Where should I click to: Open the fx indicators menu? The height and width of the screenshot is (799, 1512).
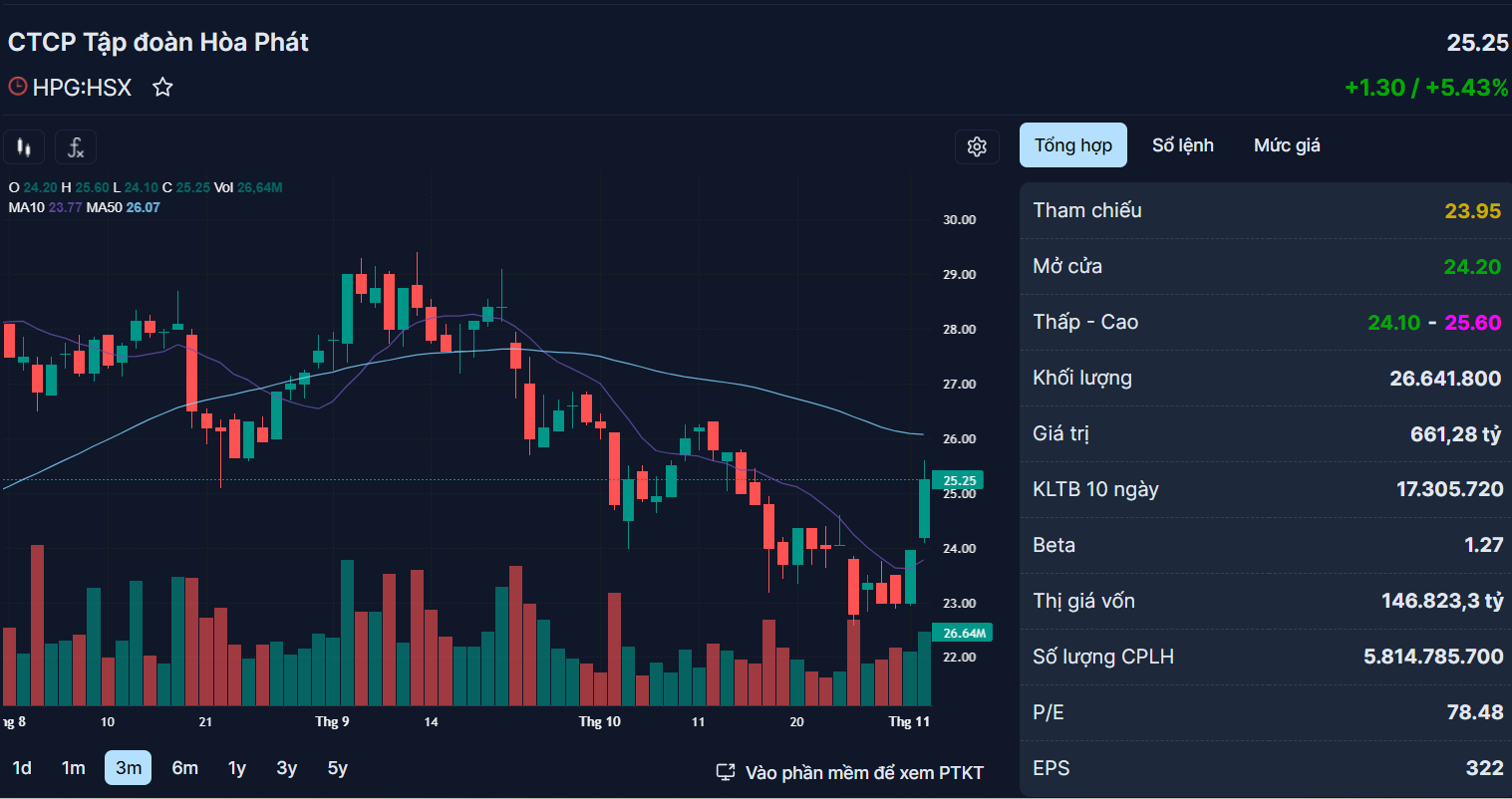(x=76, y=147)
